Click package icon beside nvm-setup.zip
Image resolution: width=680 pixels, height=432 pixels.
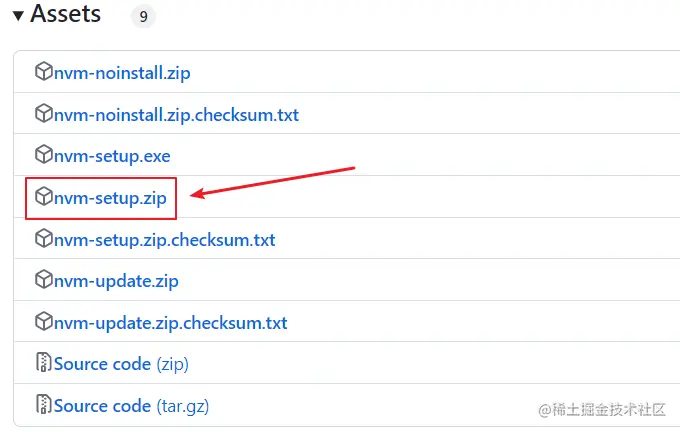(44, 196)
